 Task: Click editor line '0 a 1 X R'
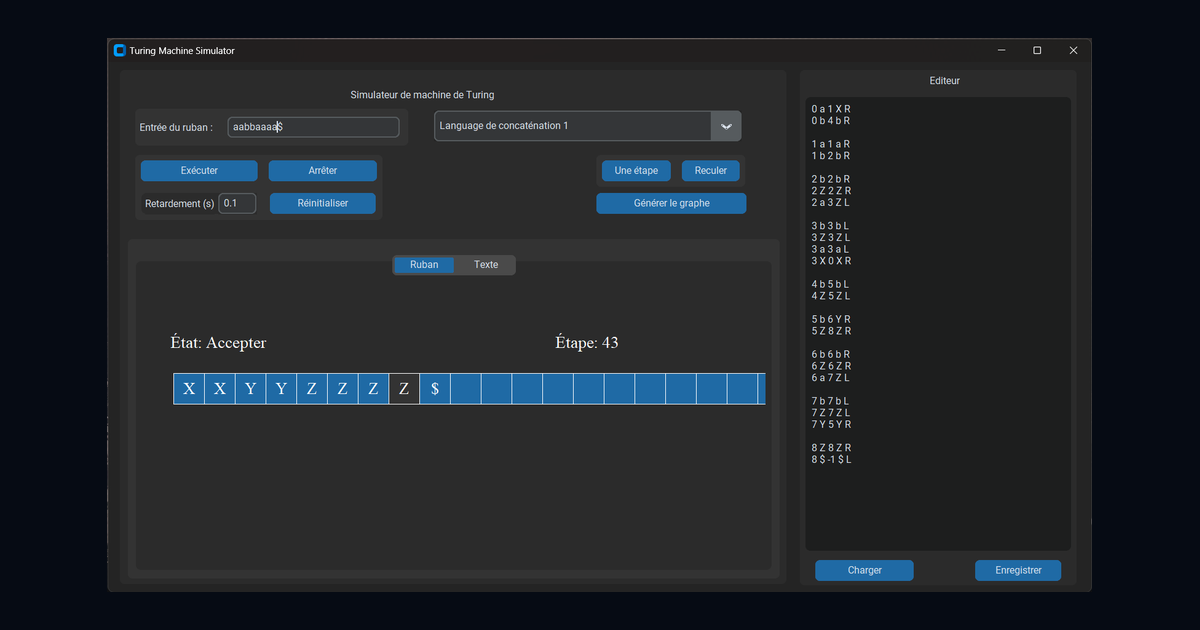831,109
